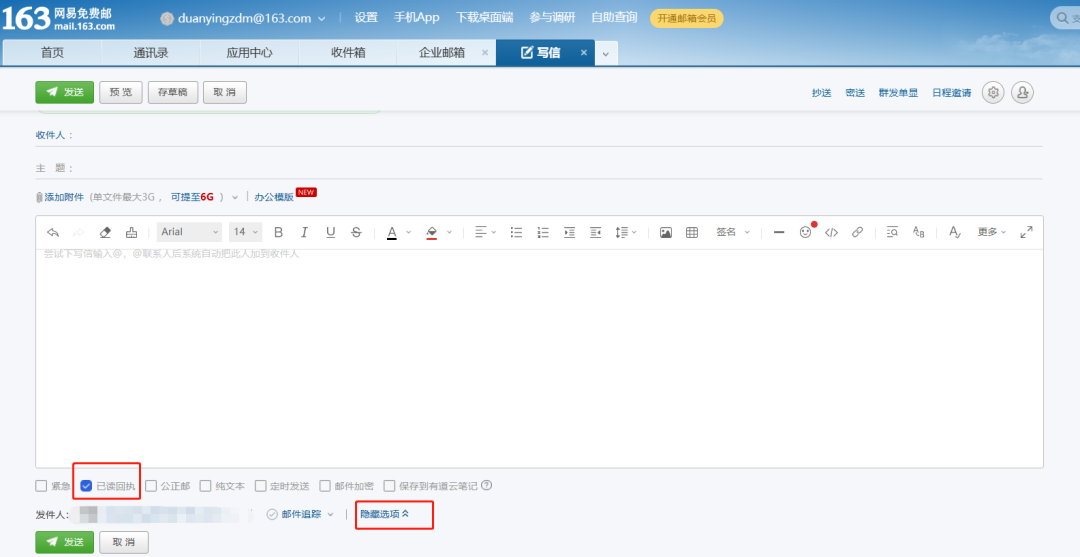Click the 隐藏选项 hide options link
The image size is (1080, 557).
coord(385,514)
